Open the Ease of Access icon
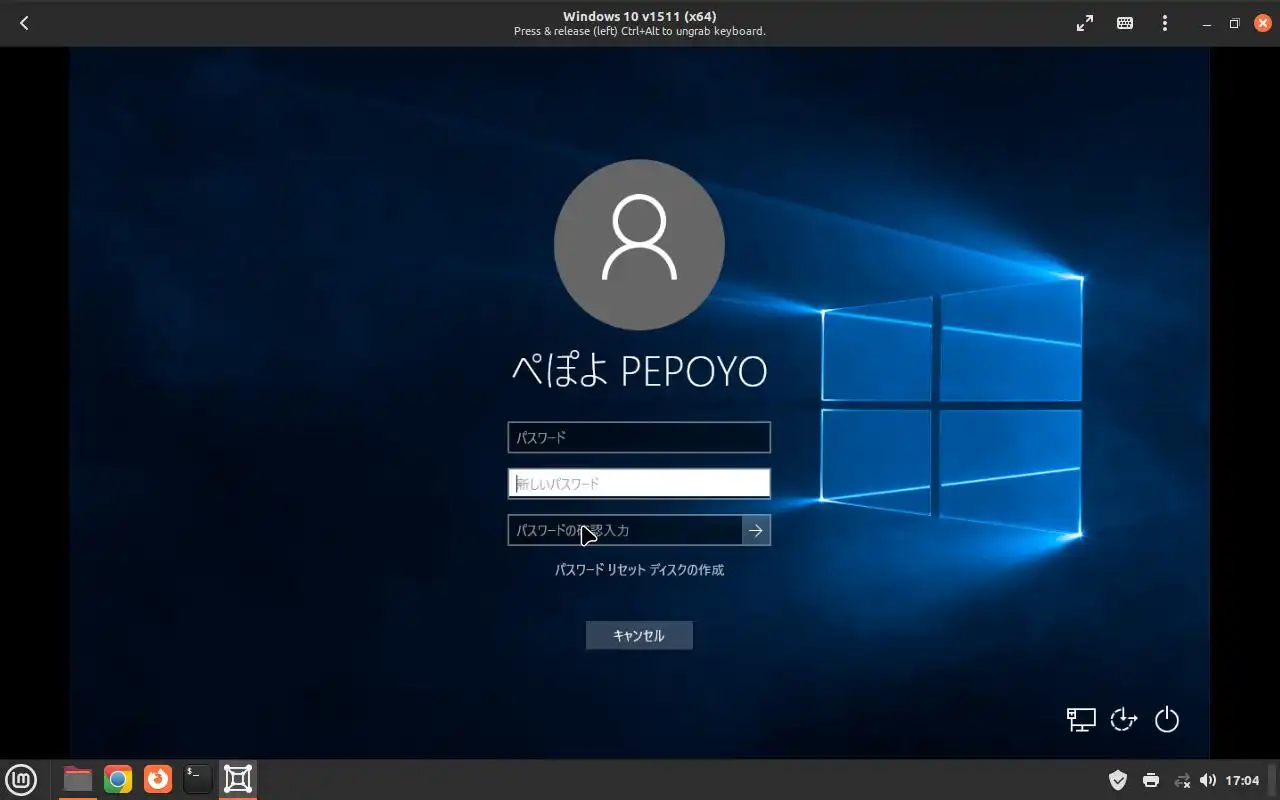 point(1124,719)
